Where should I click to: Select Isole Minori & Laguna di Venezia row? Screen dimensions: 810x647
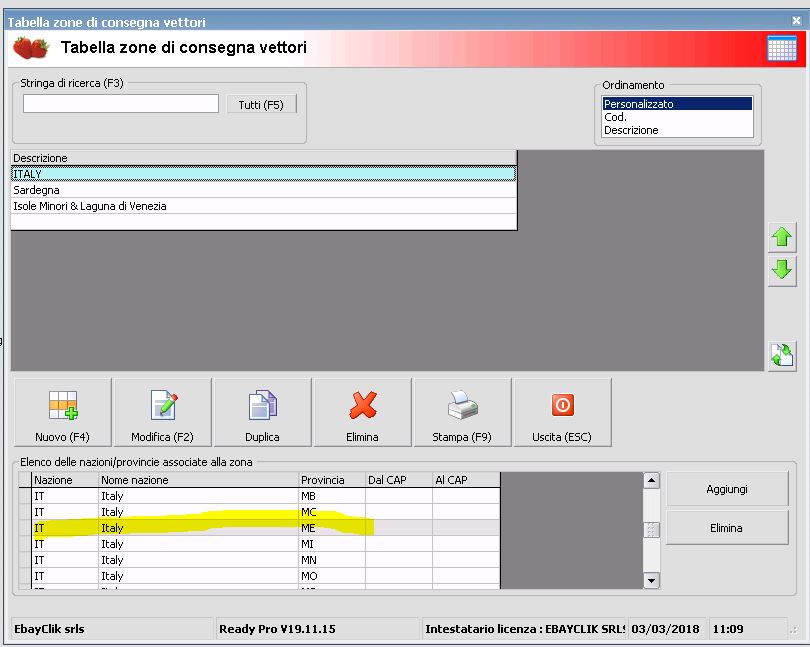point(263,206)
